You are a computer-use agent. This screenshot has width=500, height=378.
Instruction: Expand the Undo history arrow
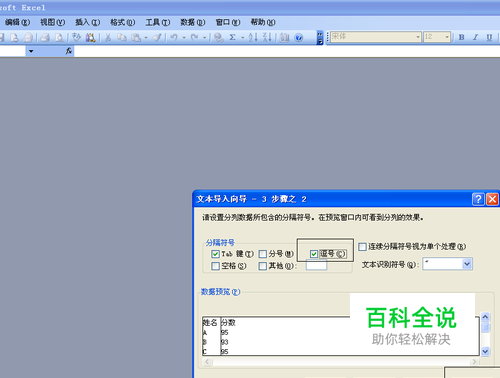184,38
